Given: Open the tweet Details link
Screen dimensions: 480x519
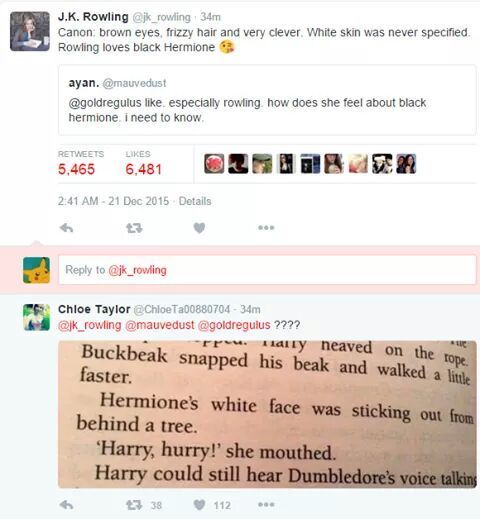Looking at the screenshot, I should [195, 201].
